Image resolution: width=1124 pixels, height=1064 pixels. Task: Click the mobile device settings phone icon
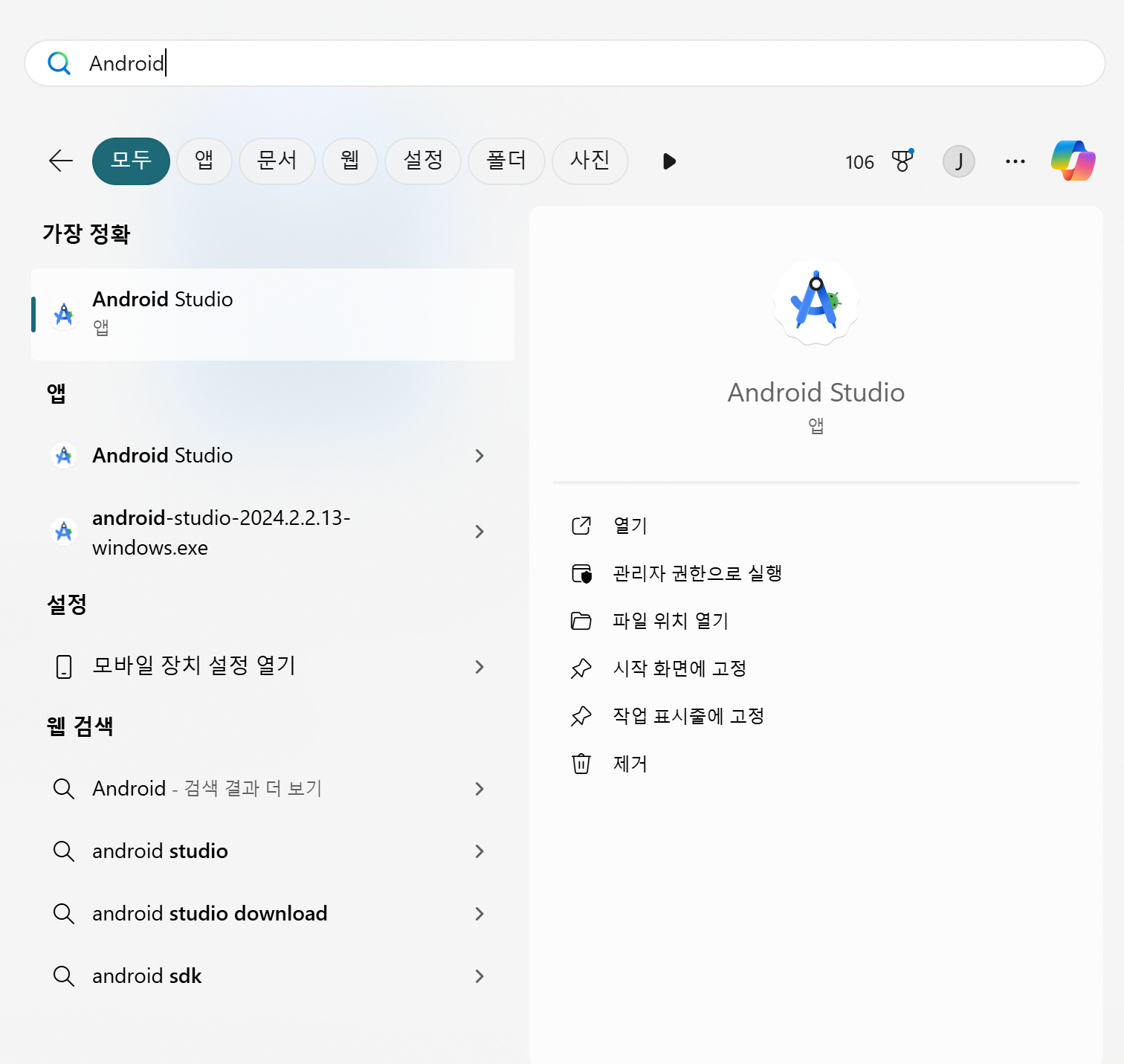coord(64,666)
